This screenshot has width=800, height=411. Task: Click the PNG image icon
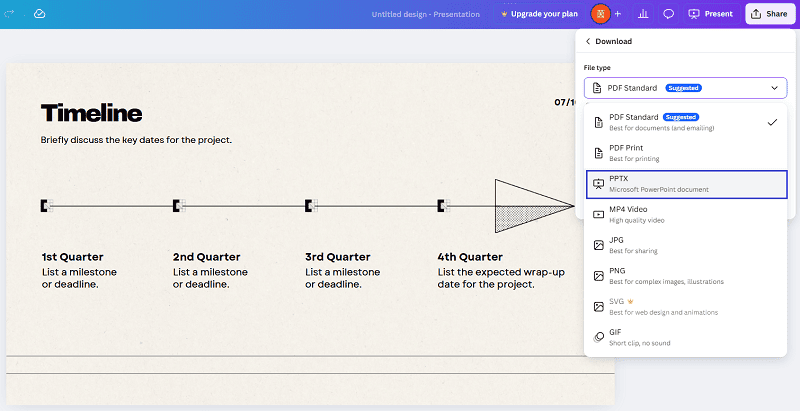coord(598,276)
